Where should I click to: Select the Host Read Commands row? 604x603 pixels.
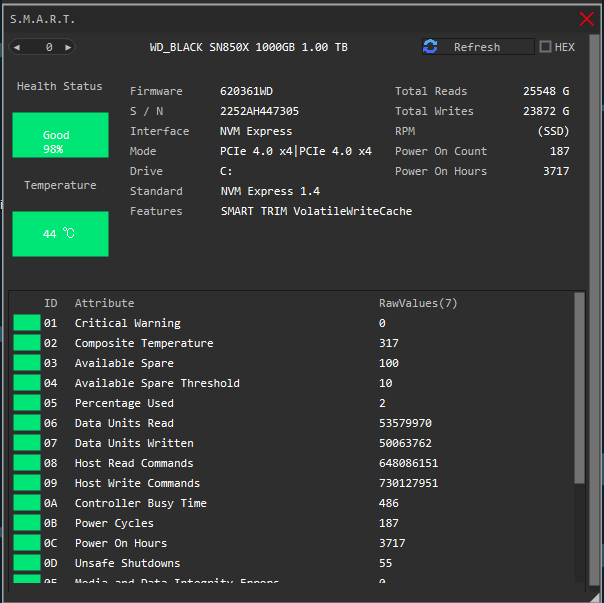293,463
